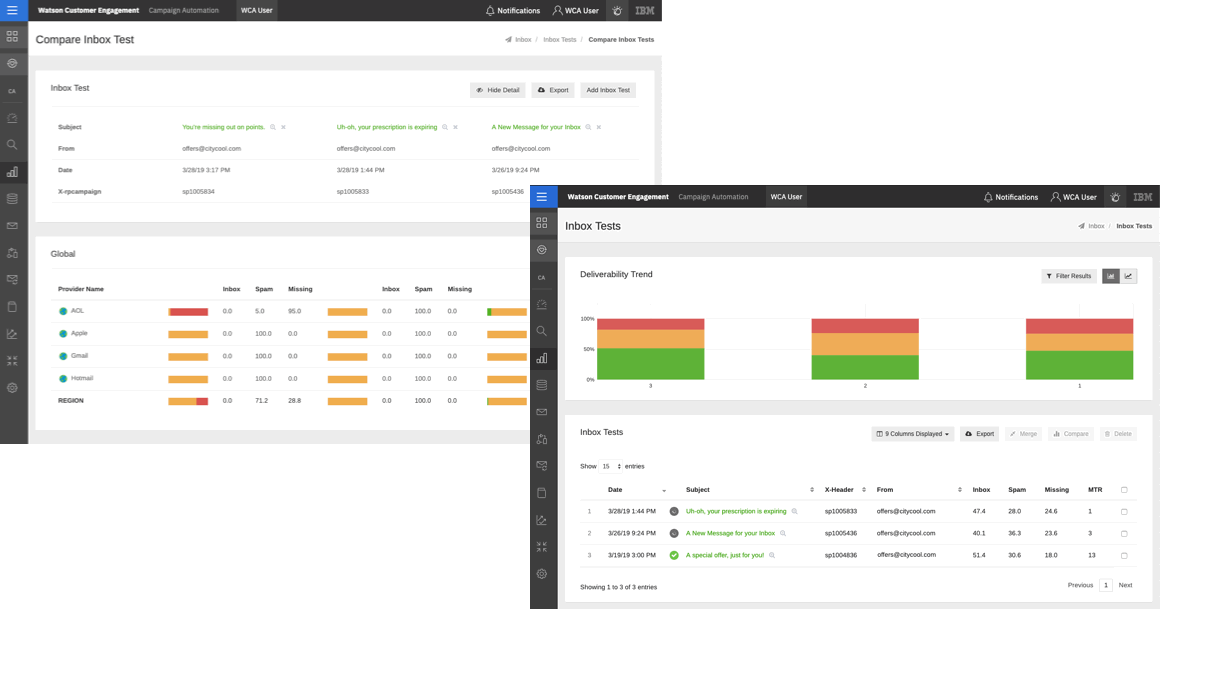Go to Next page in pagination
Image resolution: width=1208 pixels, height=673 pixels.
1125,585
